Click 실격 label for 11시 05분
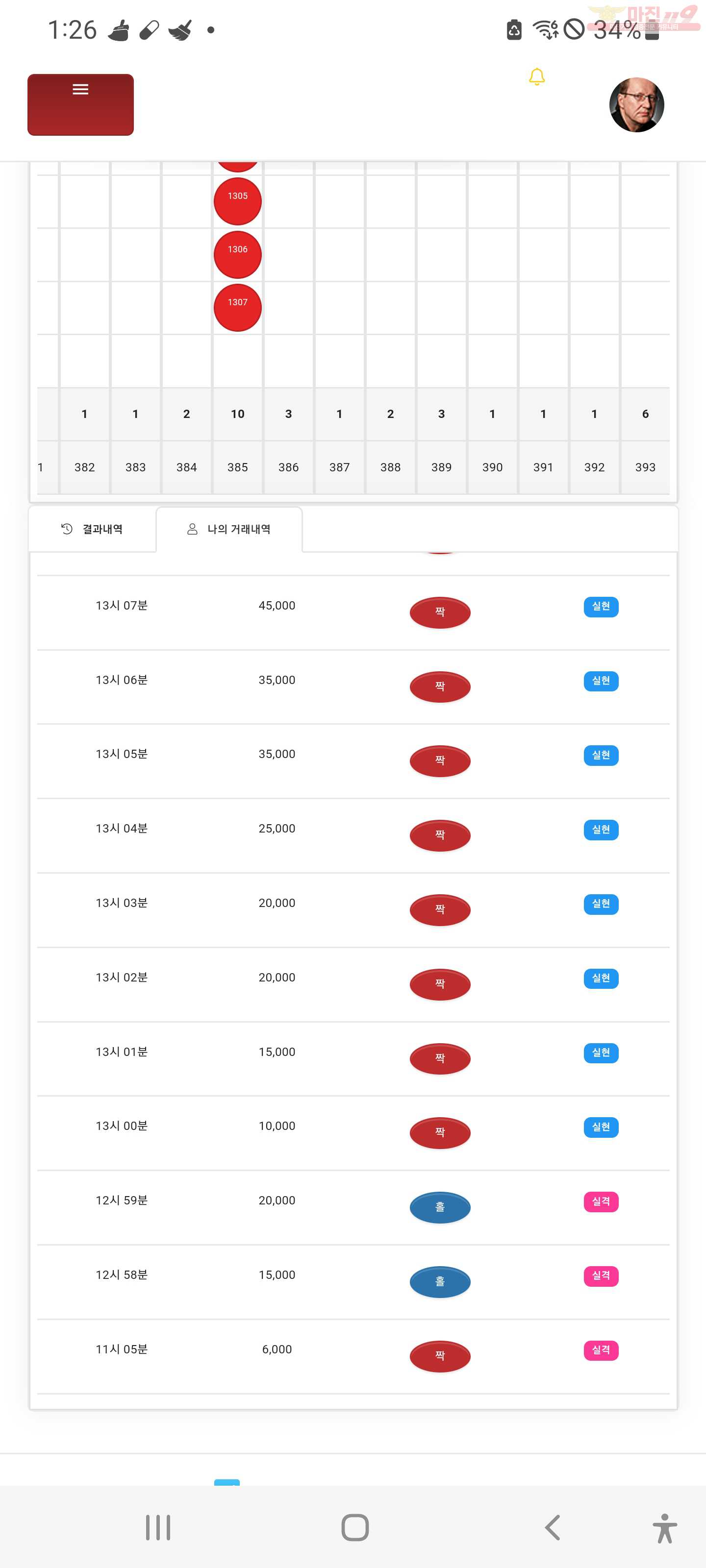Image resolution: width=706 pixels, height=1568 pixels. click(x=601, y=1349)
